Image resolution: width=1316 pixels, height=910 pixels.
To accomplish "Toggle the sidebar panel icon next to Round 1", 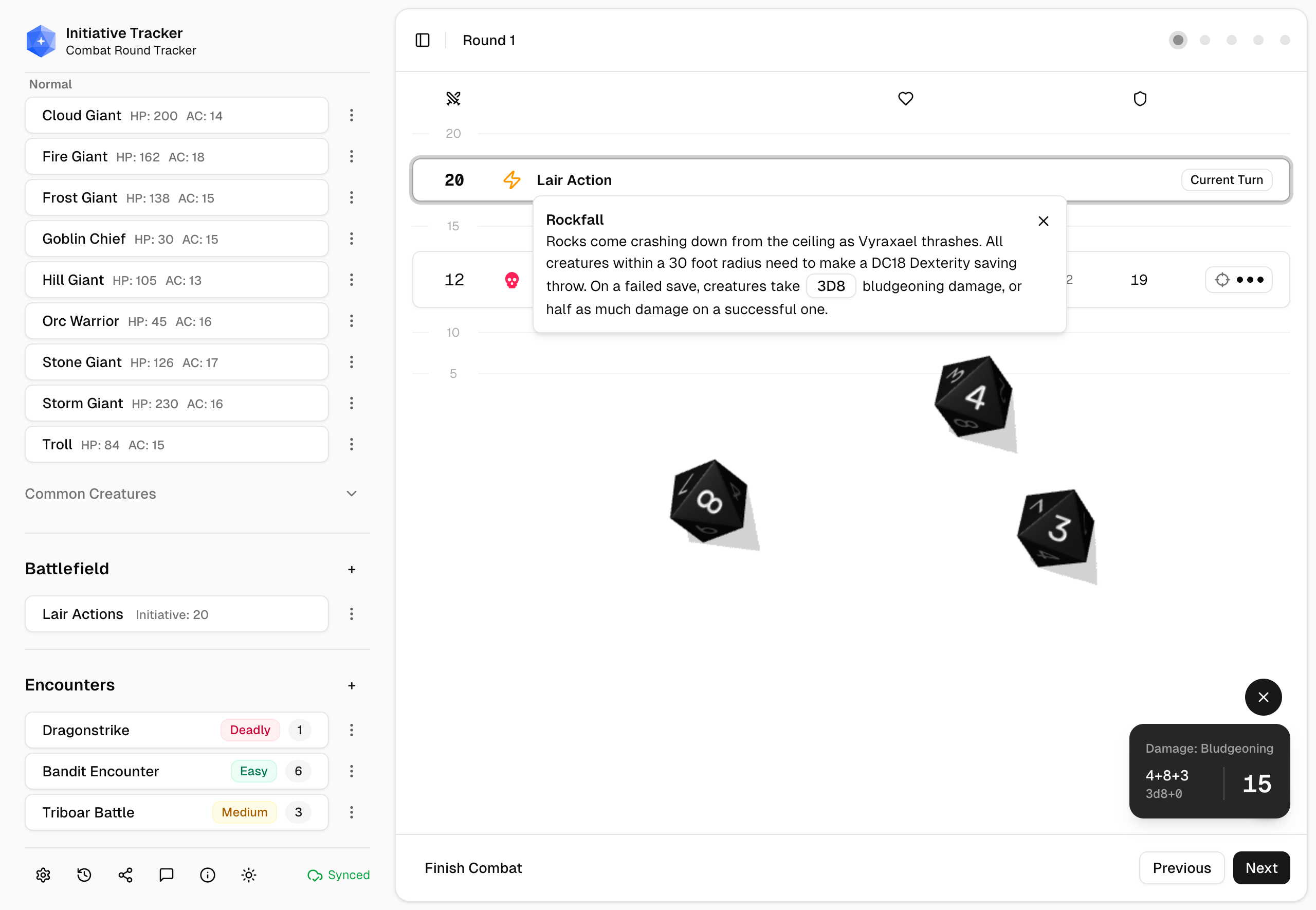I will click(x=423, y=40).
